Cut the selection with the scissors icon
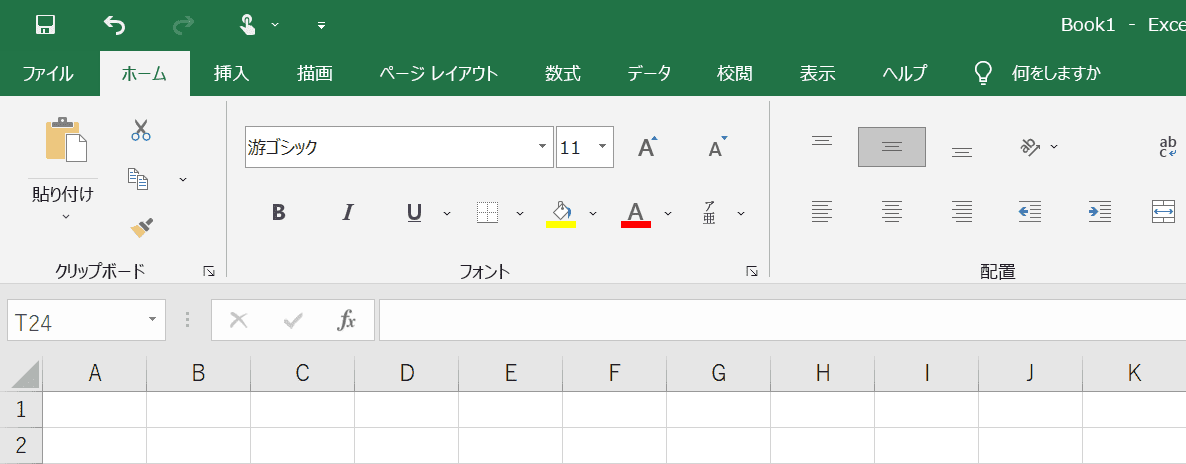The width and height of the screenshot is (1186, 464). [141, 129]
